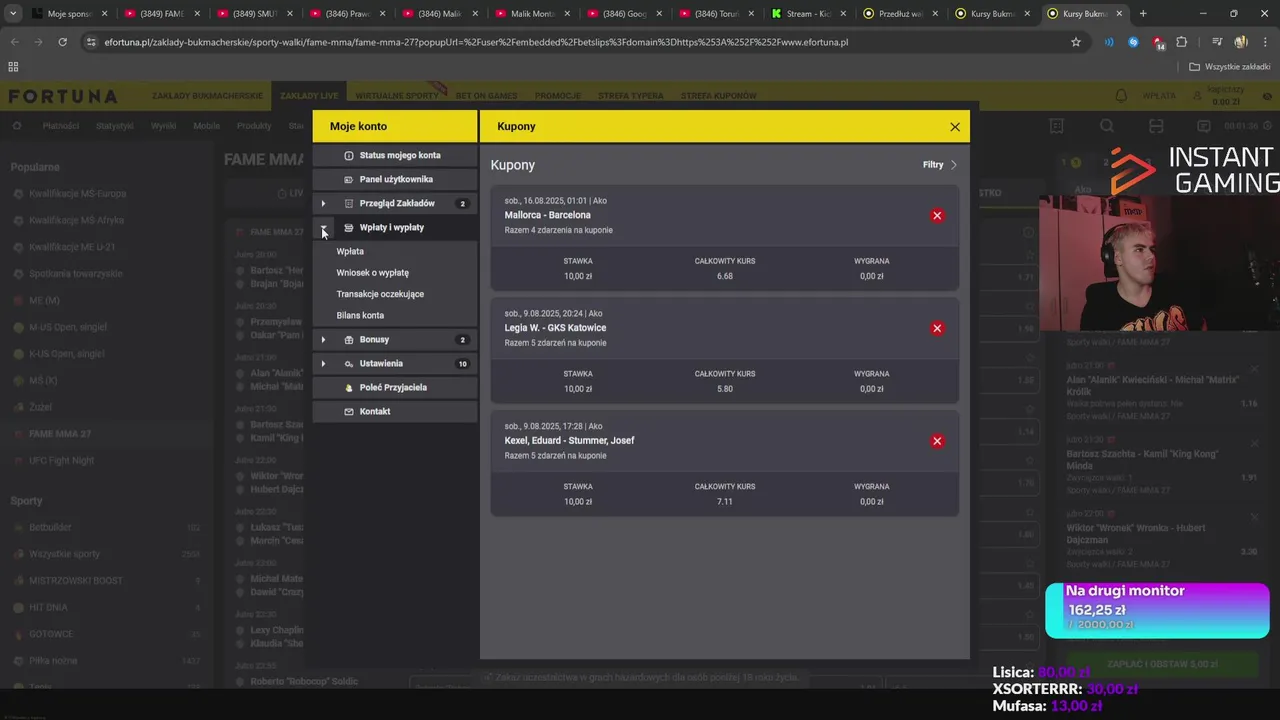The image size is (1280, 720).
Task: Switch to the Stream - Kick browser tab
Action: click(808, 14)
